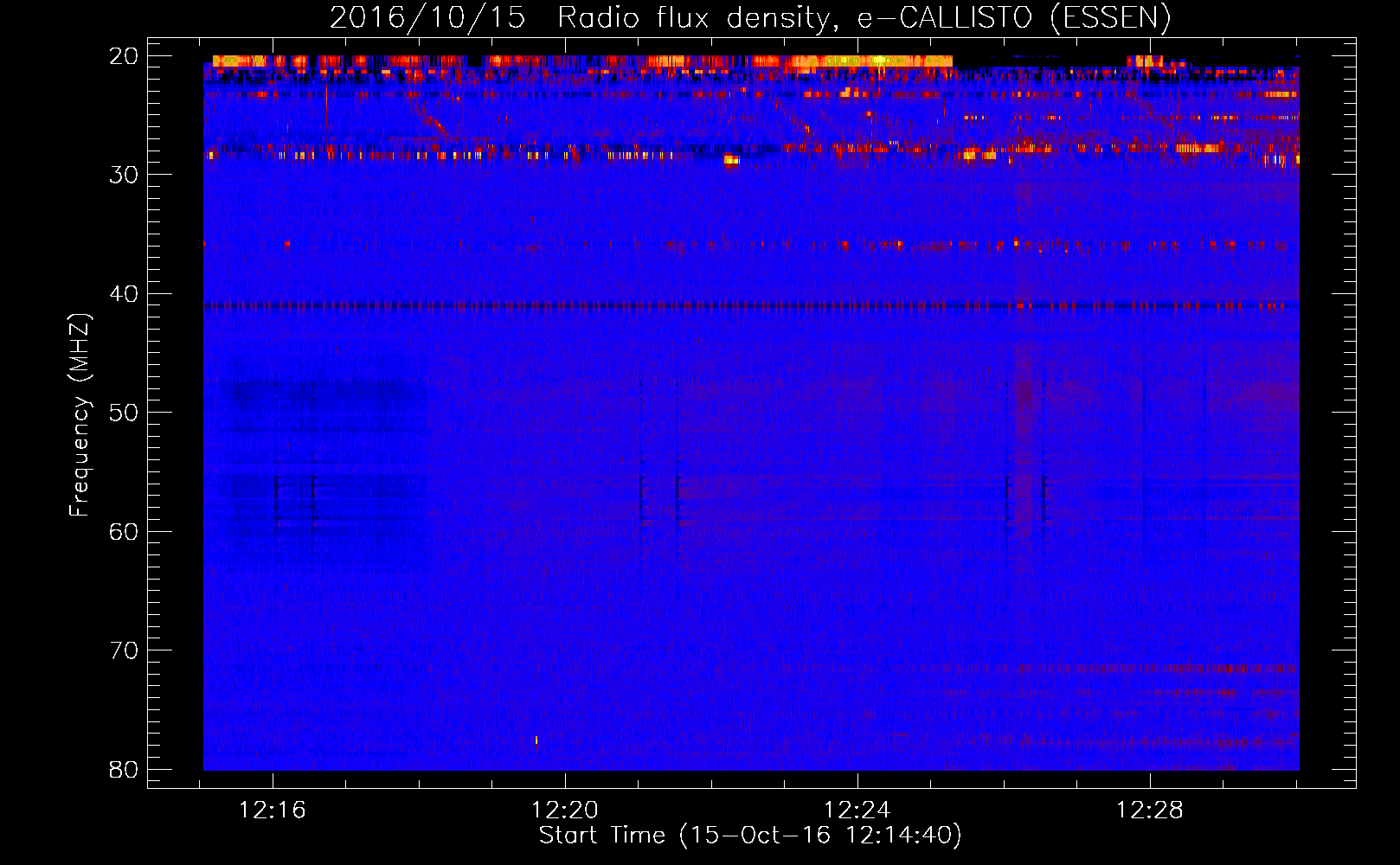Image resolution: width=1400 pixels, height=865 pixels.
Task: Click the 50 MHz frequency tick label
Action: tap(124, 413)
